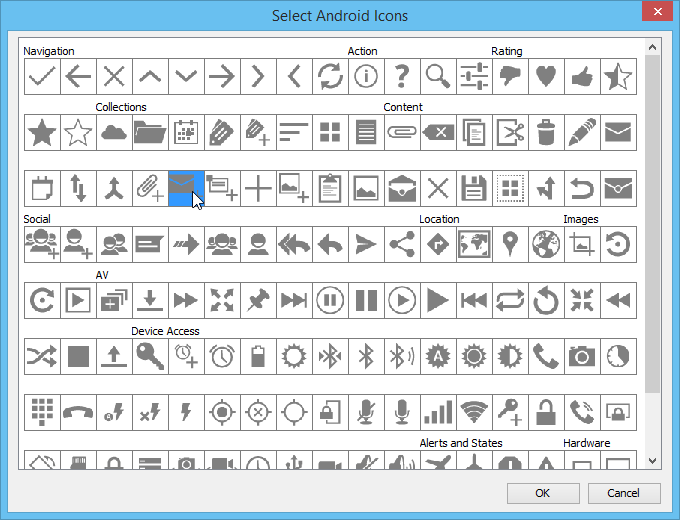Select the shuffle crossed arrows icon
The width and height of the screenshot is (680, 520).
[42, 356]
